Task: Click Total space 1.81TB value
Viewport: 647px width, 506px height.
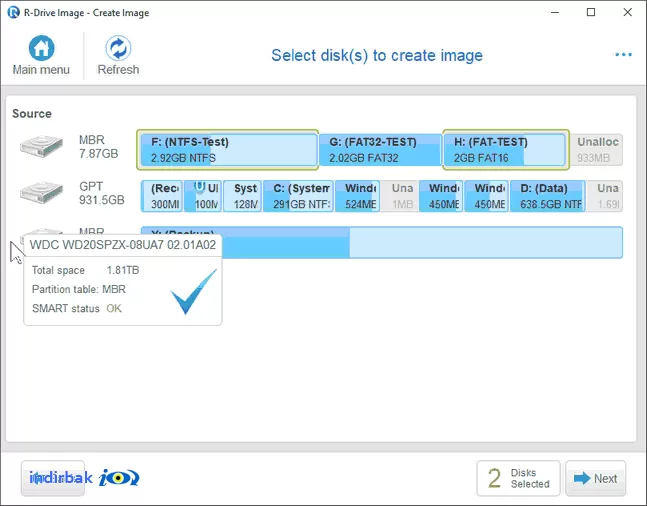Action: (123, 270)
